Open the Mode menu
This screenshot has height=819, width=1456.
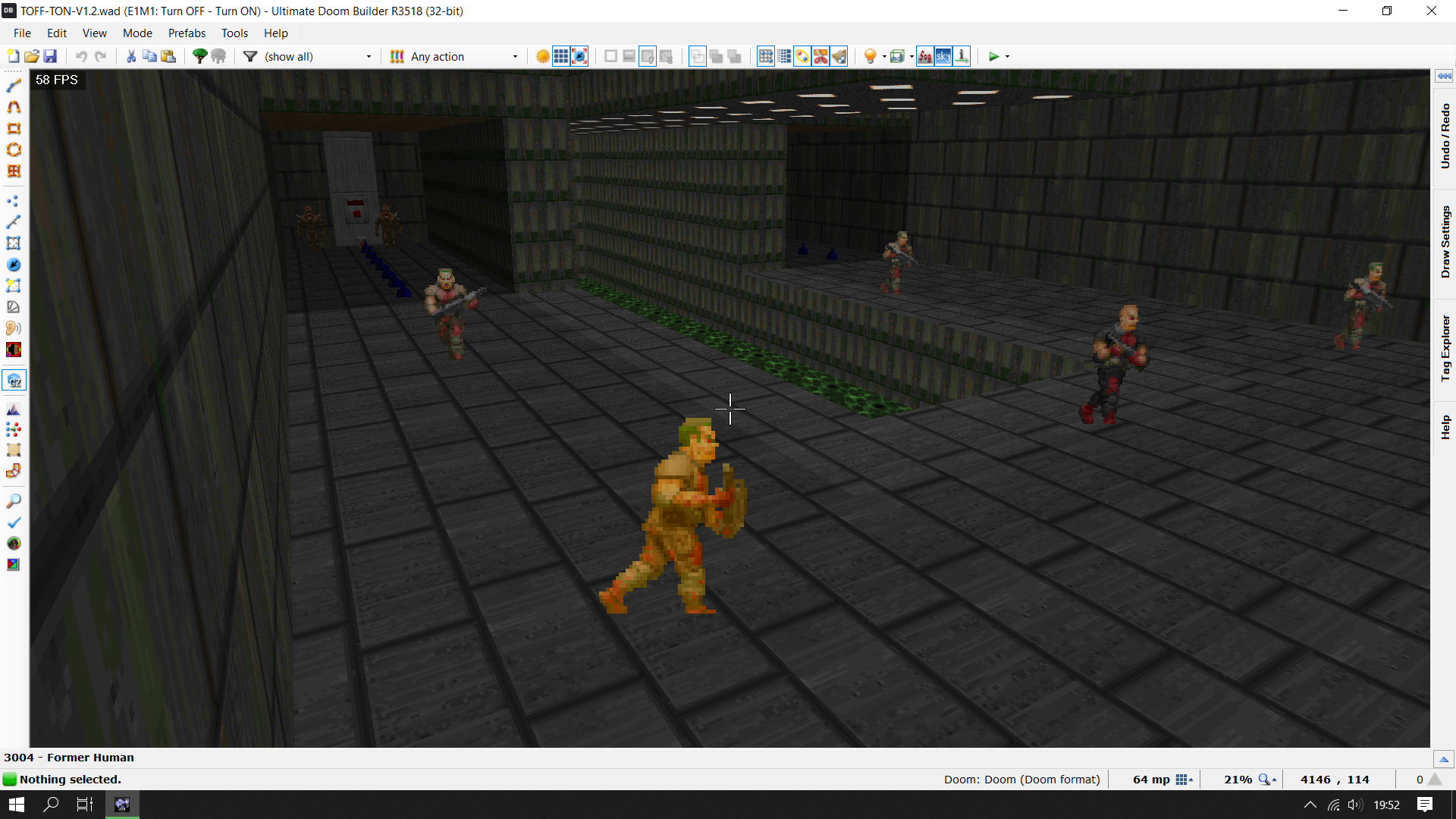pos(137,33)
